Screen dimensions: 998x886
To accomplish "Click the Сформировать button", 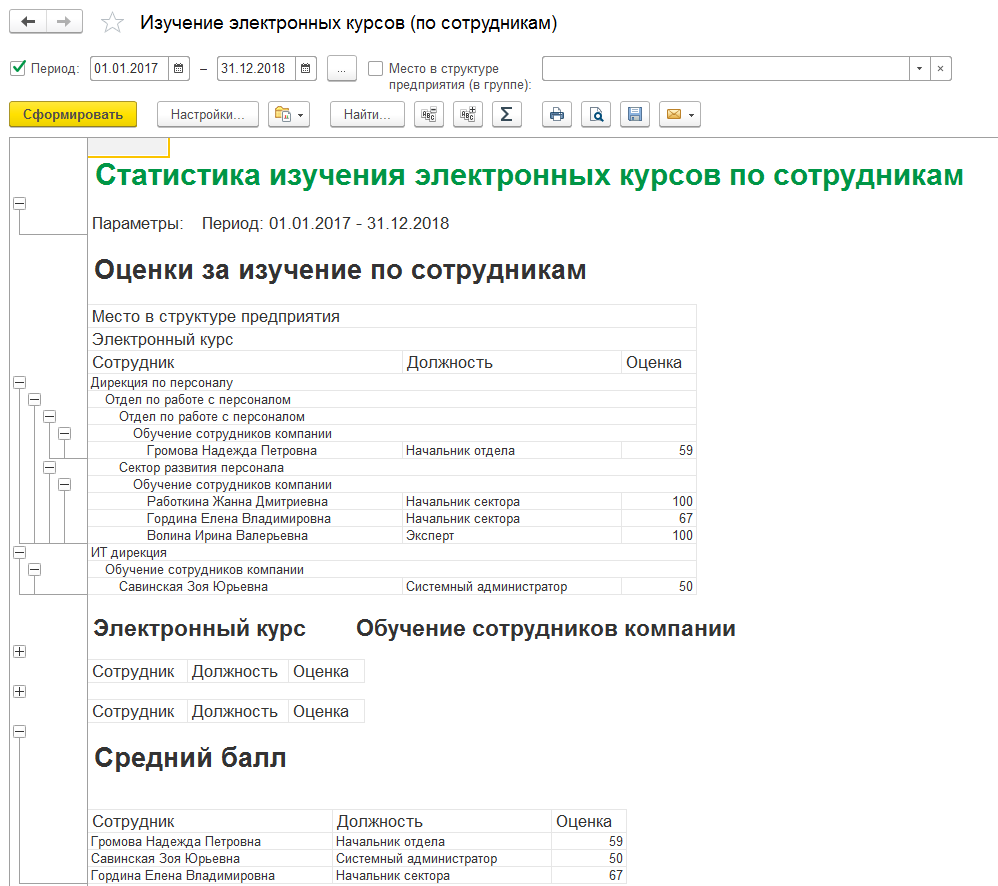I will [72, 114].
